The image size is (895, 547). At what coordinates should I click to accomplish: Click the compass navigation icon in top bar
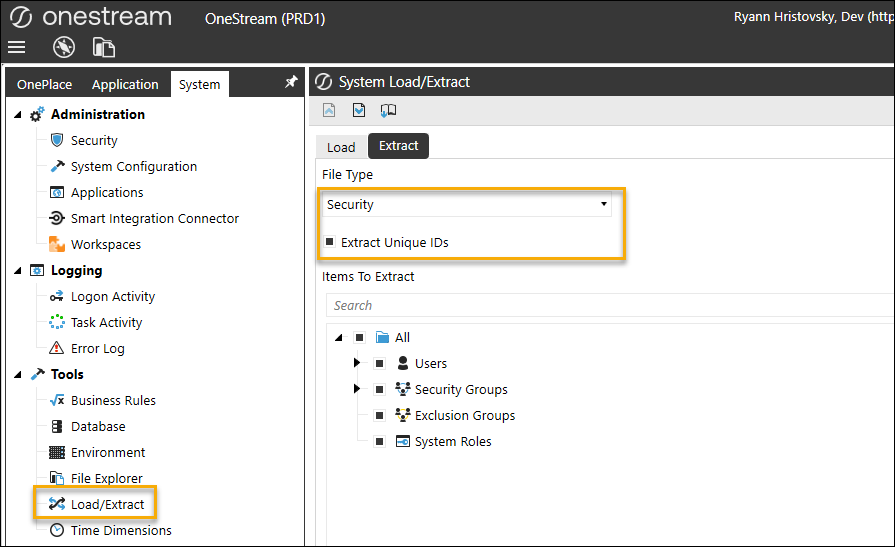point(64,47)
